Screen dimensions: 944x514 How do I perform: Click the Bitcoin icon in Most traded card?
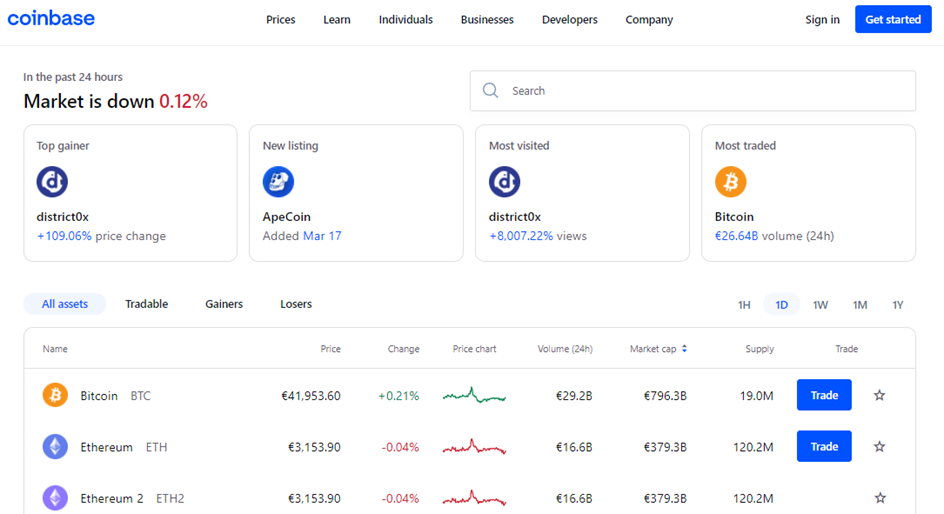730,182
